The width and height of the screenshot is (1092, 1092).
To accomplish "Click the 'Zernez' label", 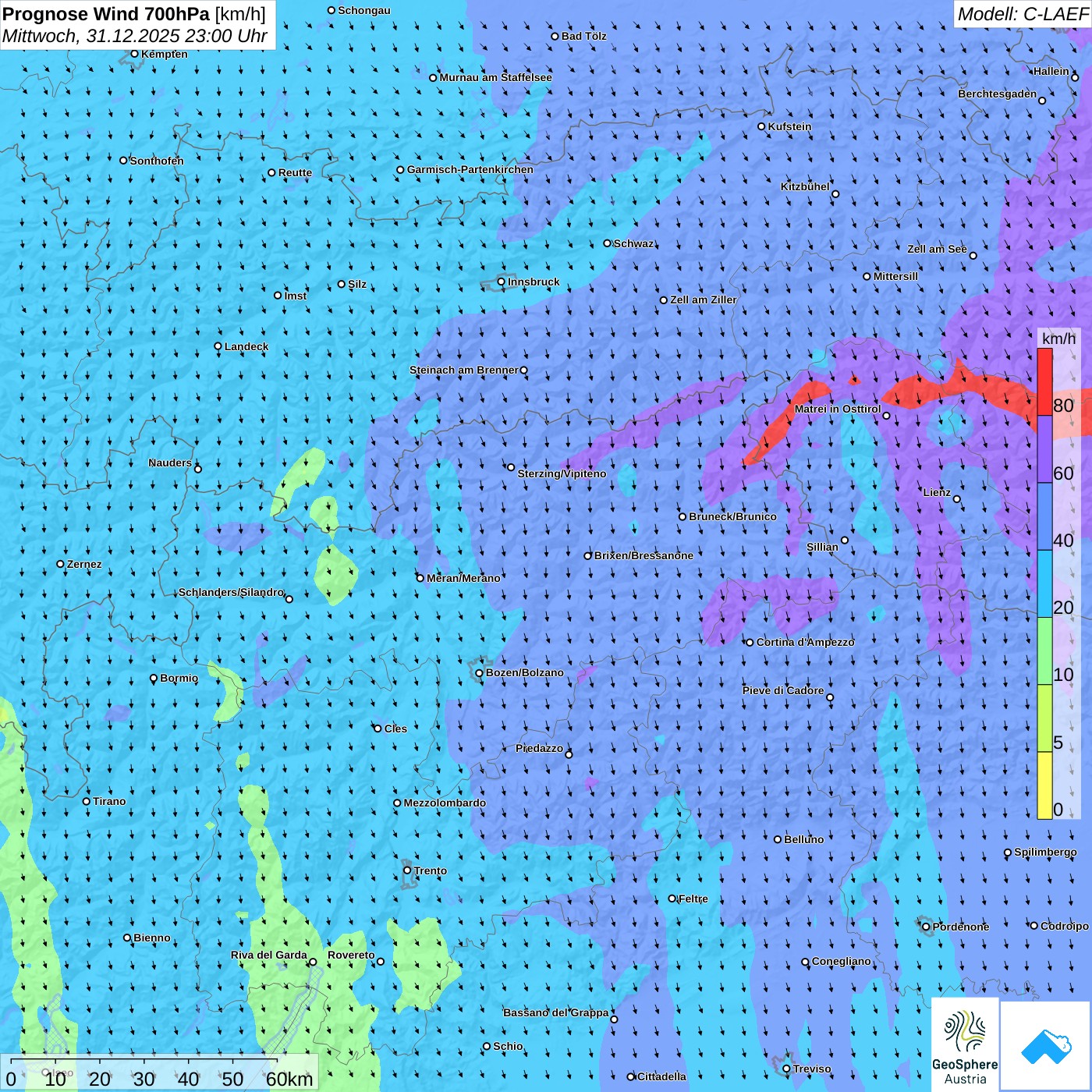I will pyautogui.click(x=84, y=564).
